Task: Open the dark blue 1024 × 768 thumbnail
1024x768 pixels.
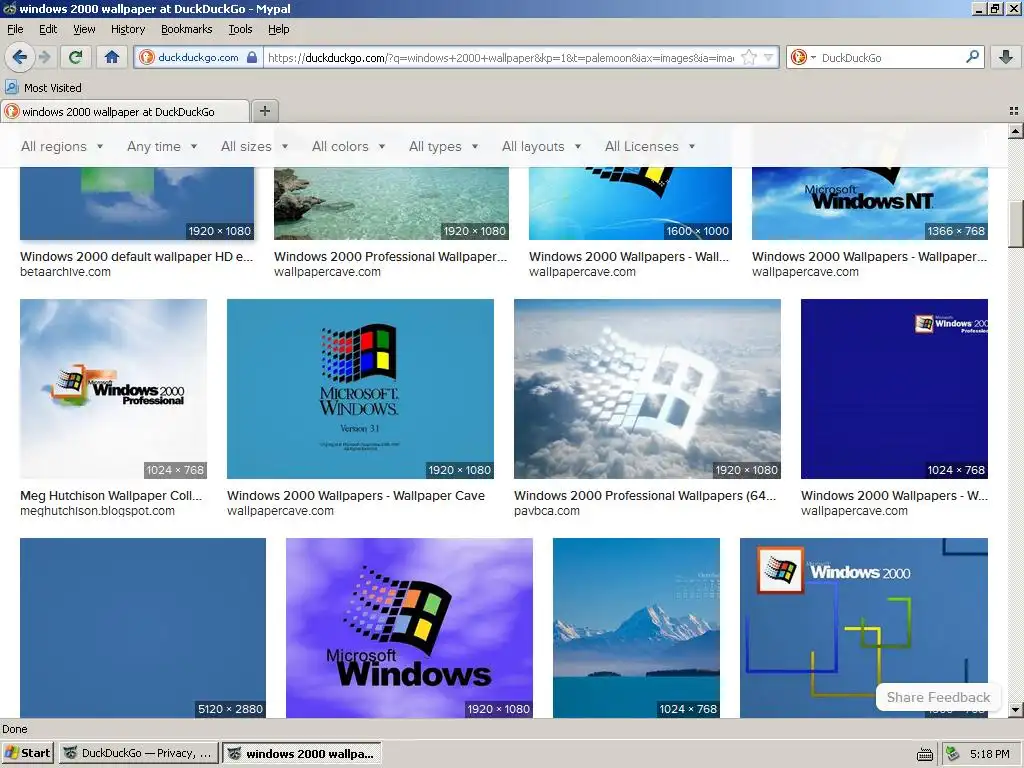Action: click(x=894, y=389)
